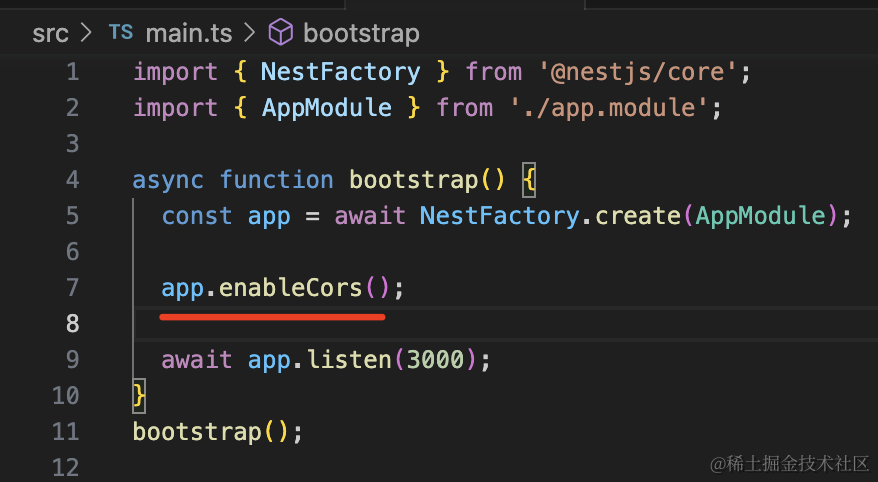Click bootstrap in the function declaration

click(x=413, y=180)
